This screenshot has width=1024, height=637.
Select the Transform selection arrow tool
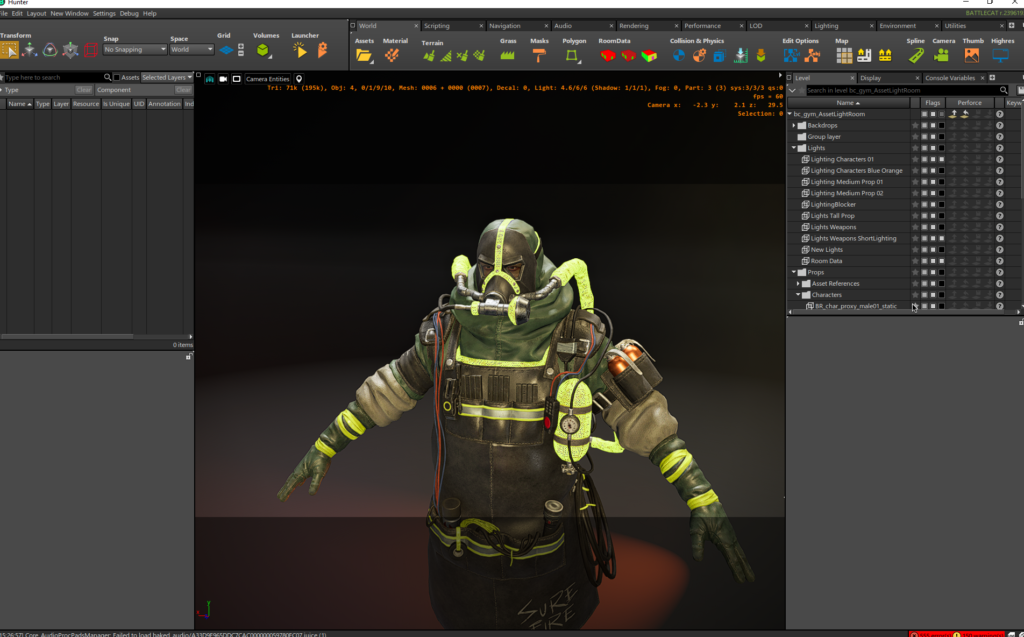click(10, 50)
